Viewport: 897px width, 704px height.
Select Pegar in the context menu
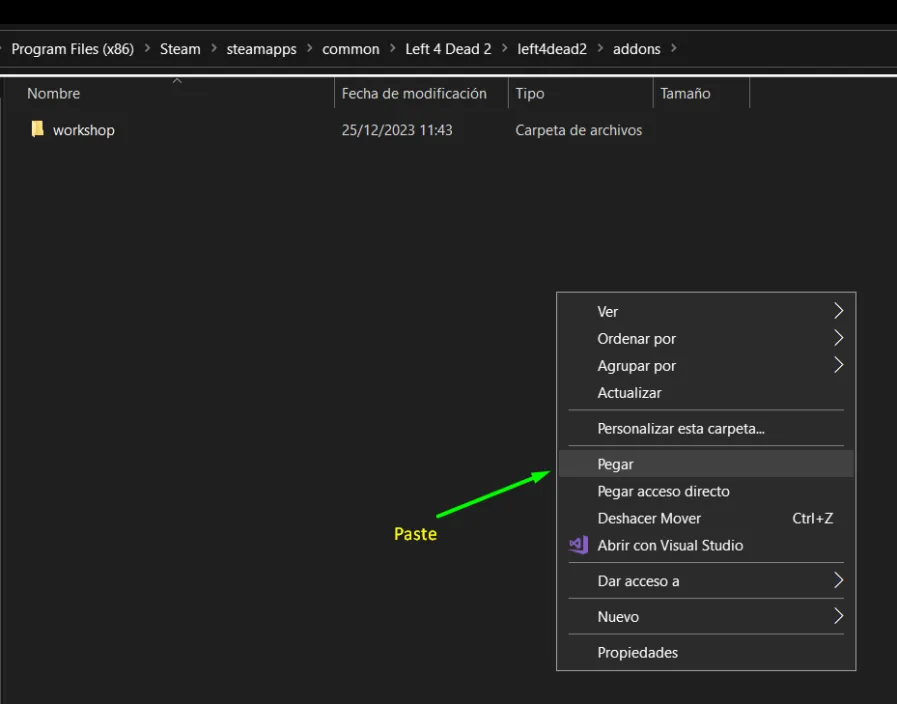coord(706,464)
